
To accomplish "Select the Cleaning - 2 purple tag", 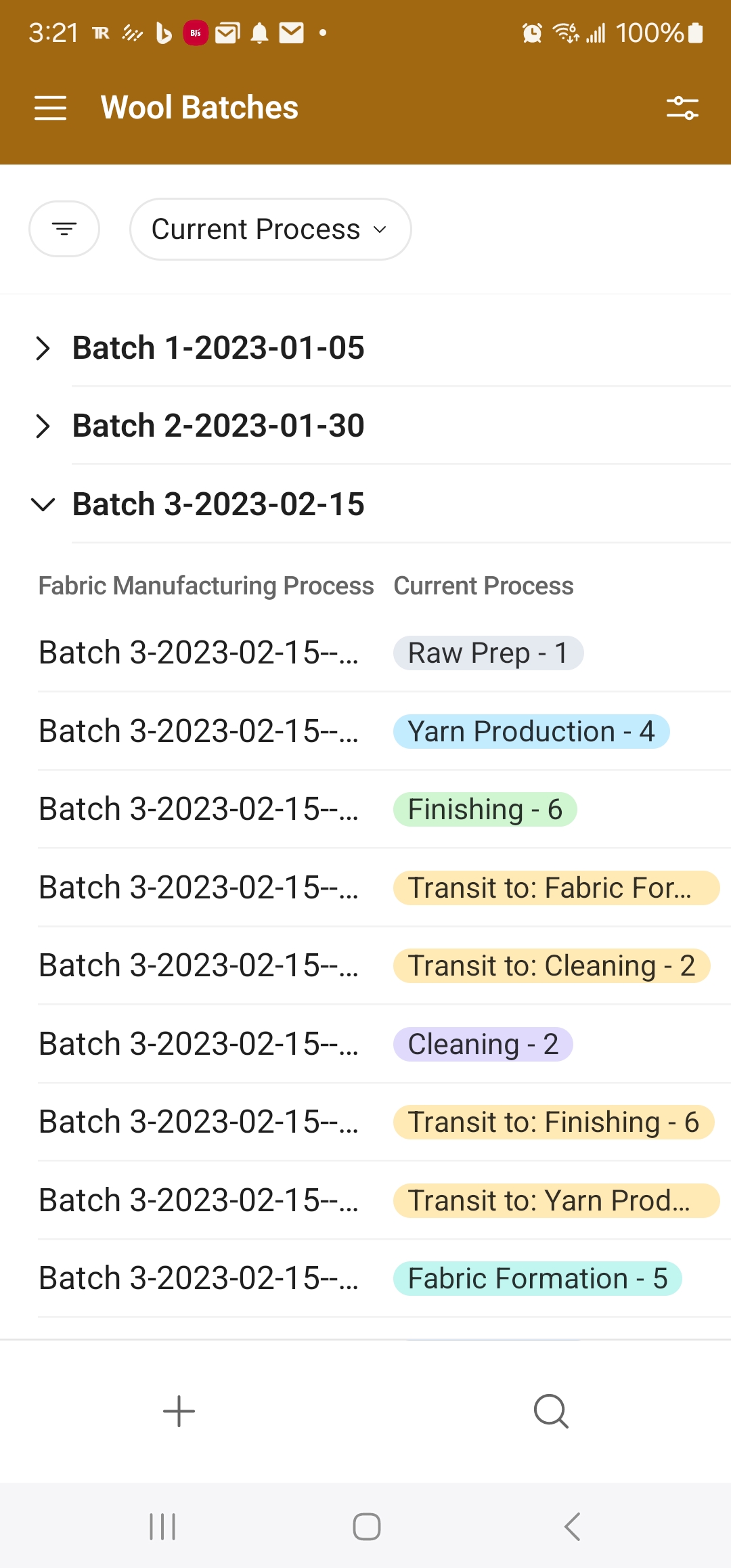I will click(483, 1044).
